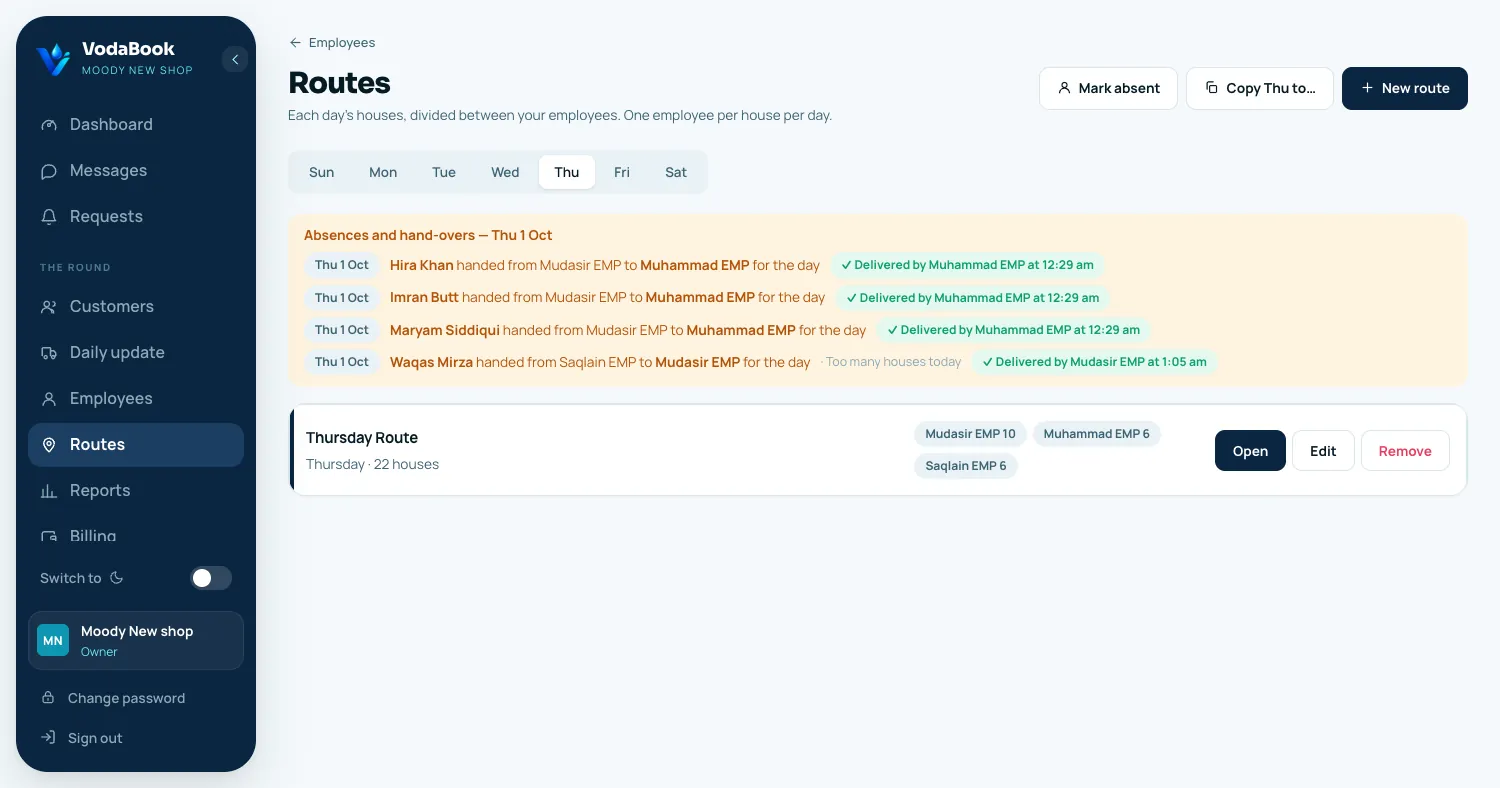Click the Billing card icon
Viewport: 1500px width, 788px height.
(48, 537)
